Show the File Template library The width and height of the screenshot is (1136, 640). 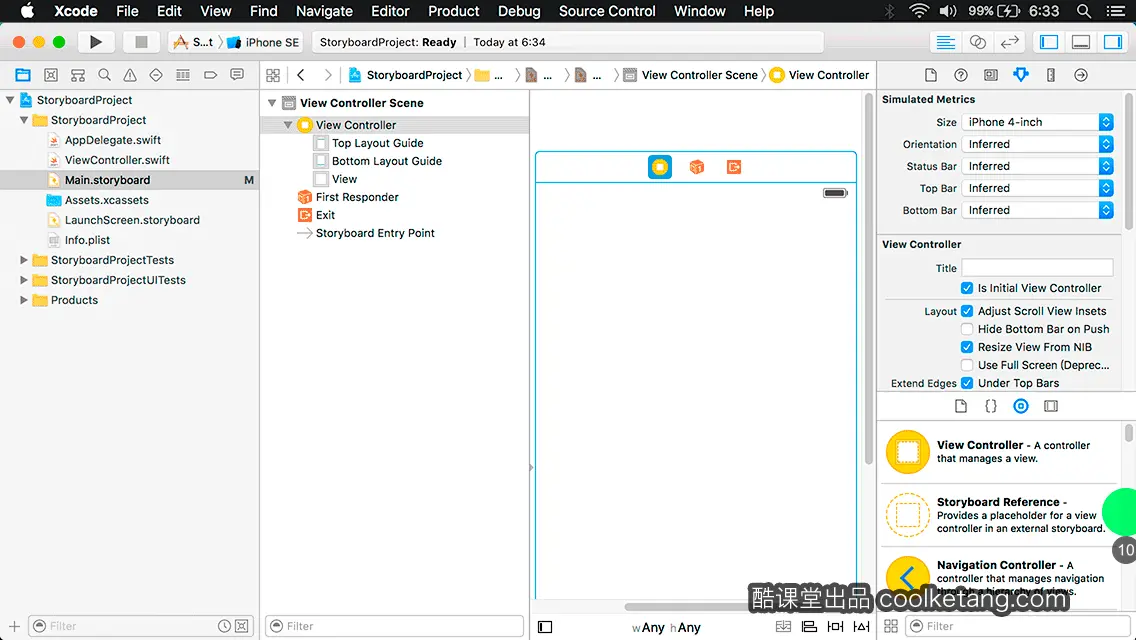click(x=961, y=406)
